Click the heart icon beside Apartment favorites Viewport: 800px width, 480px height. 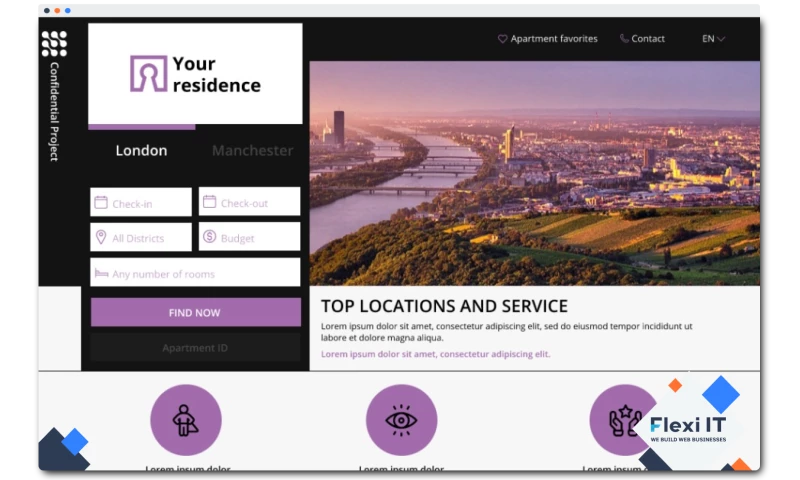[x=502, y=39]
